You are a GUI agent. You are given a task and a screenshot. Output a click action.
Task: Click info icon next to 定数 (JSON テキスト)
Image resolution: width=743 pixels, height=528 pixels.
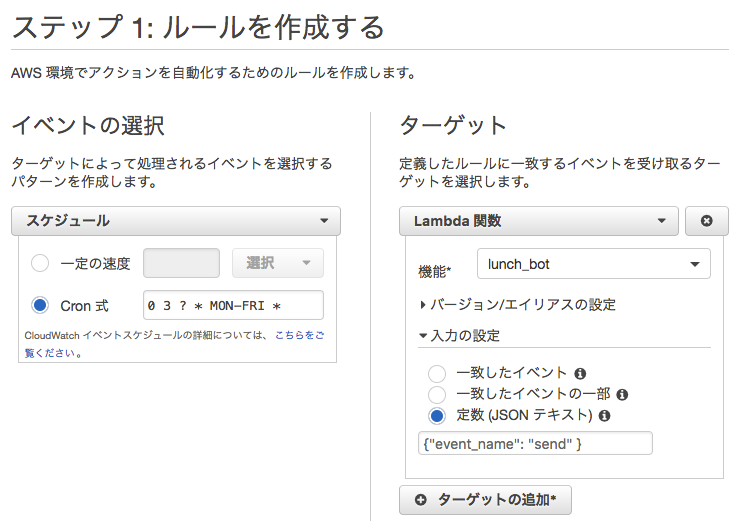[x=604, y=415]
